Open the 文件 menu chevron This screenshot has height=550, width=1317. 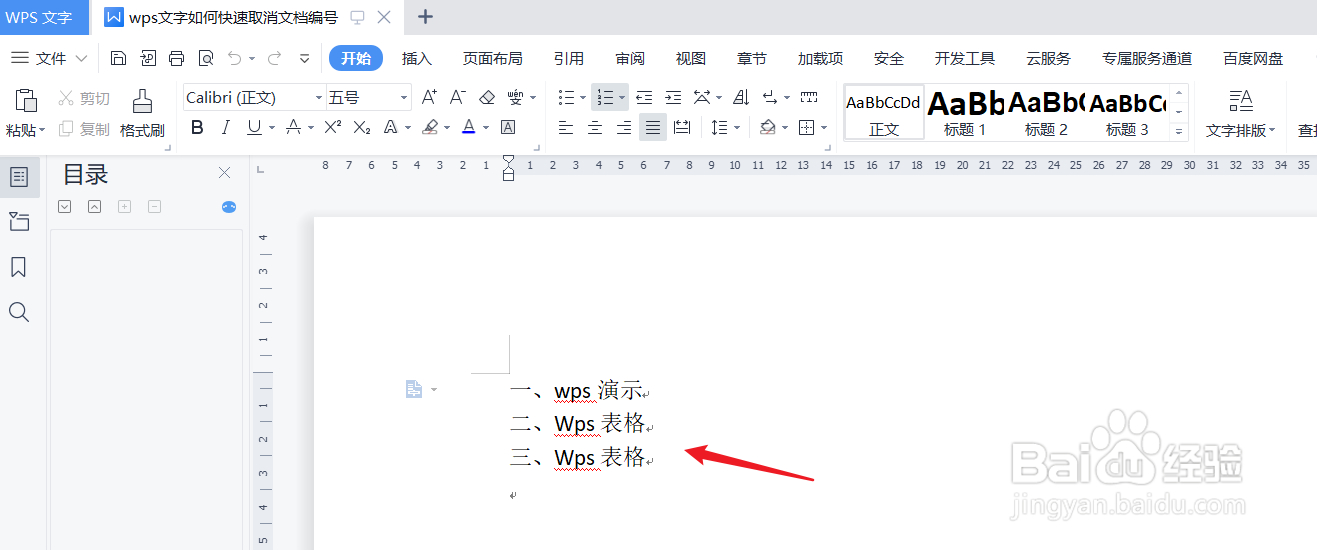click(81, 58)
